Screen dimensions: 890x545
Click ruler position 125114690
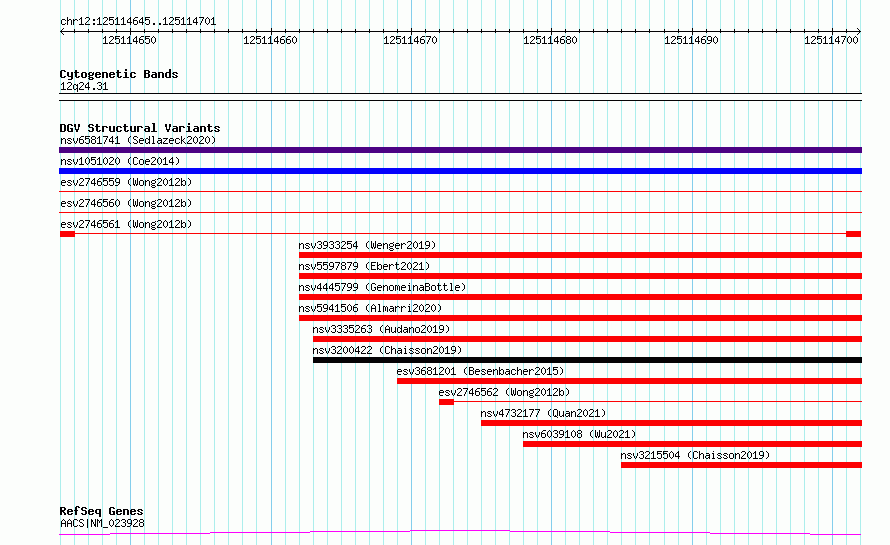(691, 40)
